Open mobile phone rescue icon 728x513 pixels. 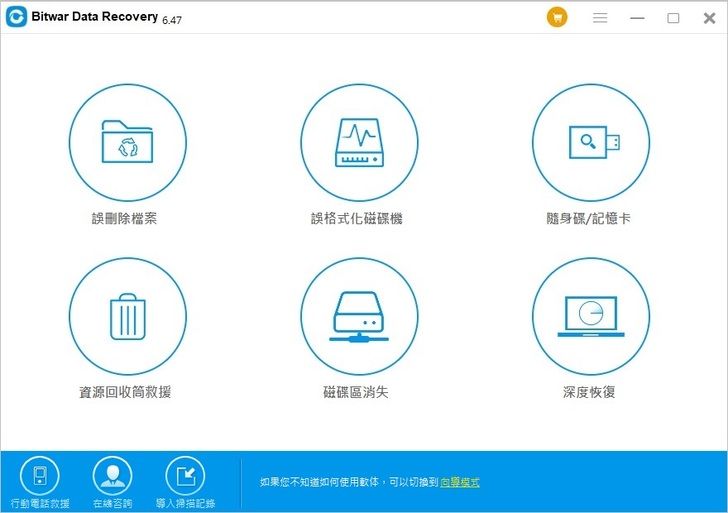[x=40, y=476]
